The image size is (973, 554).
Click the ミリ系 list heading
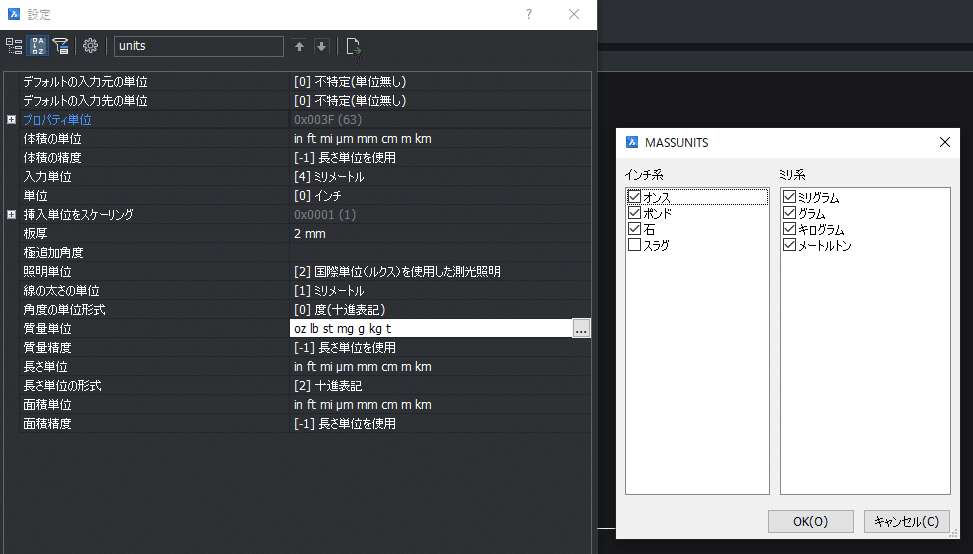792,175
